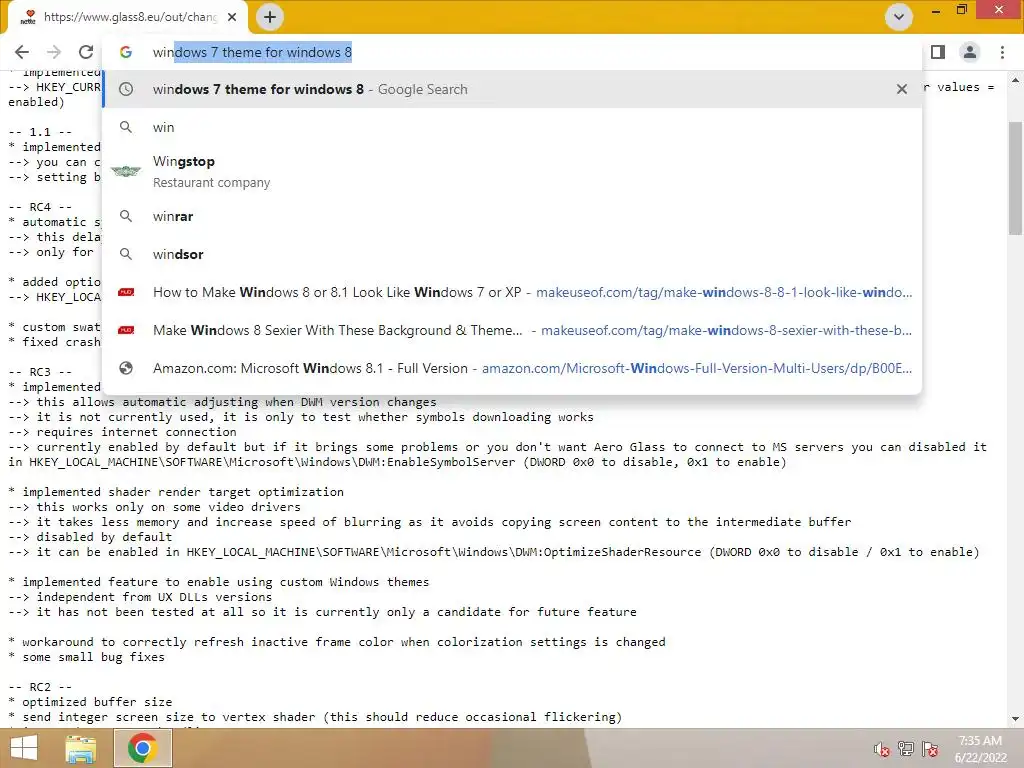1024x768 pixels.
Task: Open 'Make Windows 8 Sexier' makeuseof suggestion
Action: [512, 330]
